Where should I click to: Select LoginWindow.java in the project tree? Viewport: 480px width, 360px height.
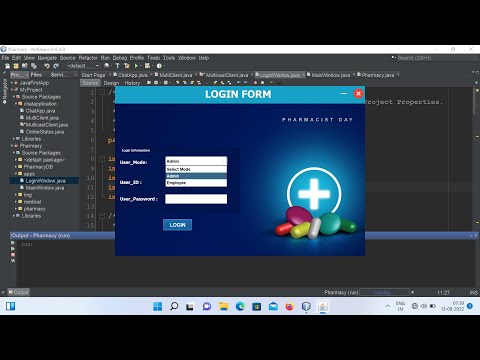[46, 181]
